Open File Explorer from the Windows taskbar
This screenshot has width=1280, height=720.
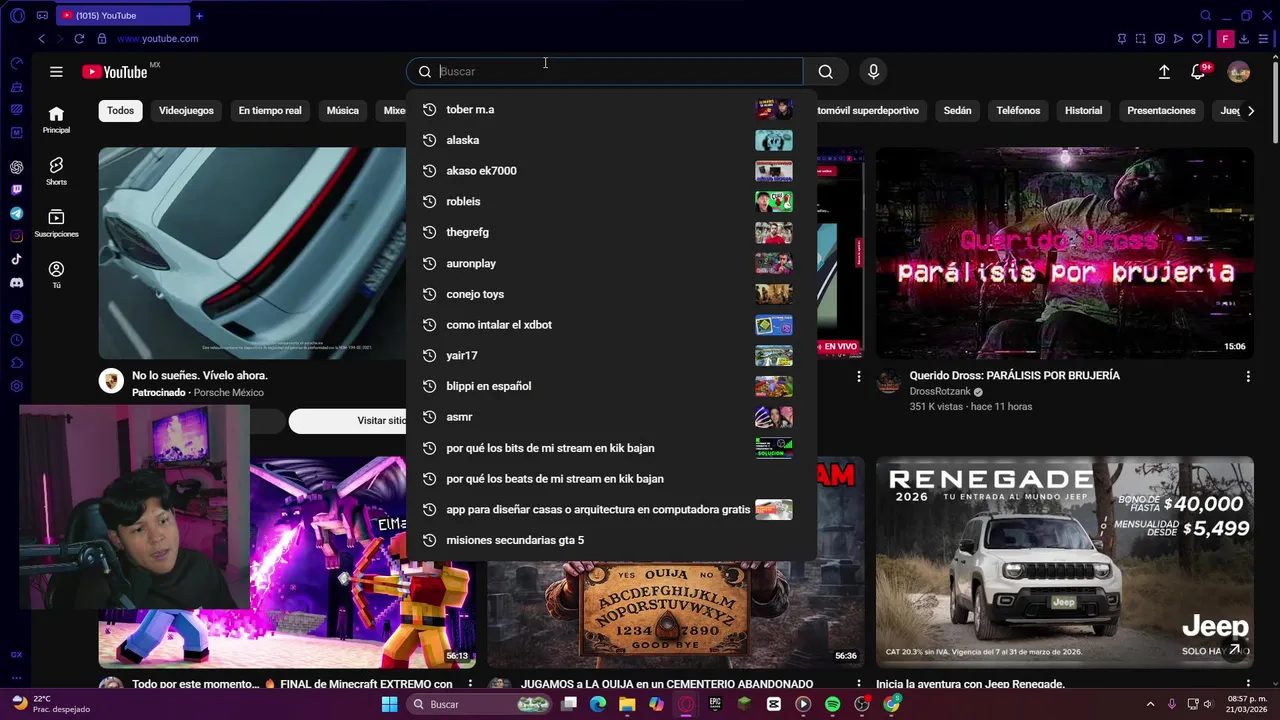point(627,704)
